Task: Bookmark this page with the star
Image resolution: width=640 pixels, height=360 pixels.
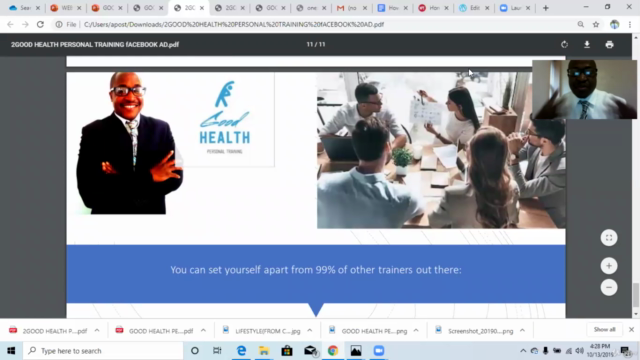Action: click(596, 24)
